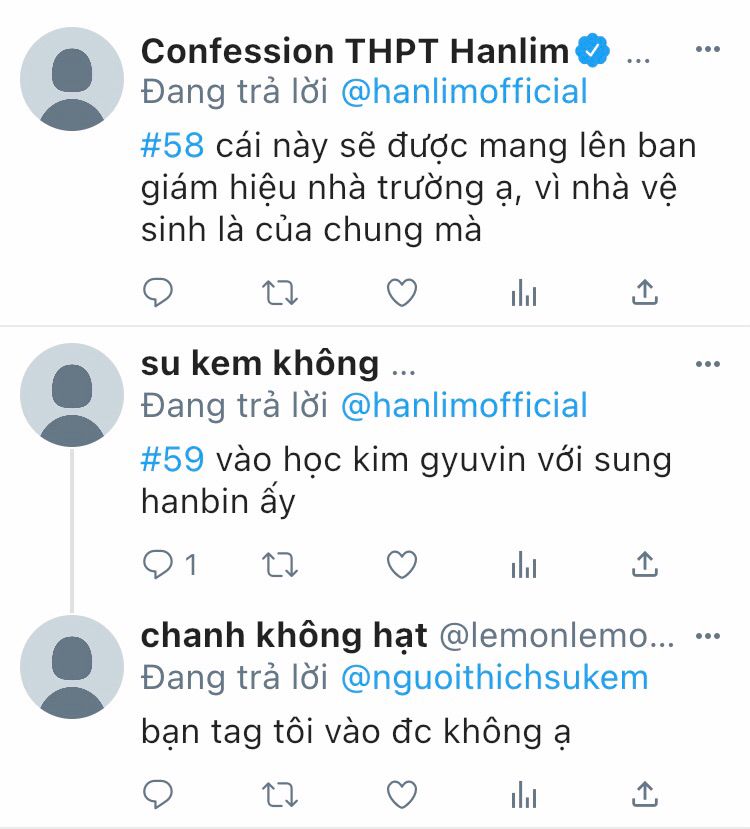Like chanh không hạt's reply
Image resolution: width=750 pixels, height=829 pixels.
402,795
